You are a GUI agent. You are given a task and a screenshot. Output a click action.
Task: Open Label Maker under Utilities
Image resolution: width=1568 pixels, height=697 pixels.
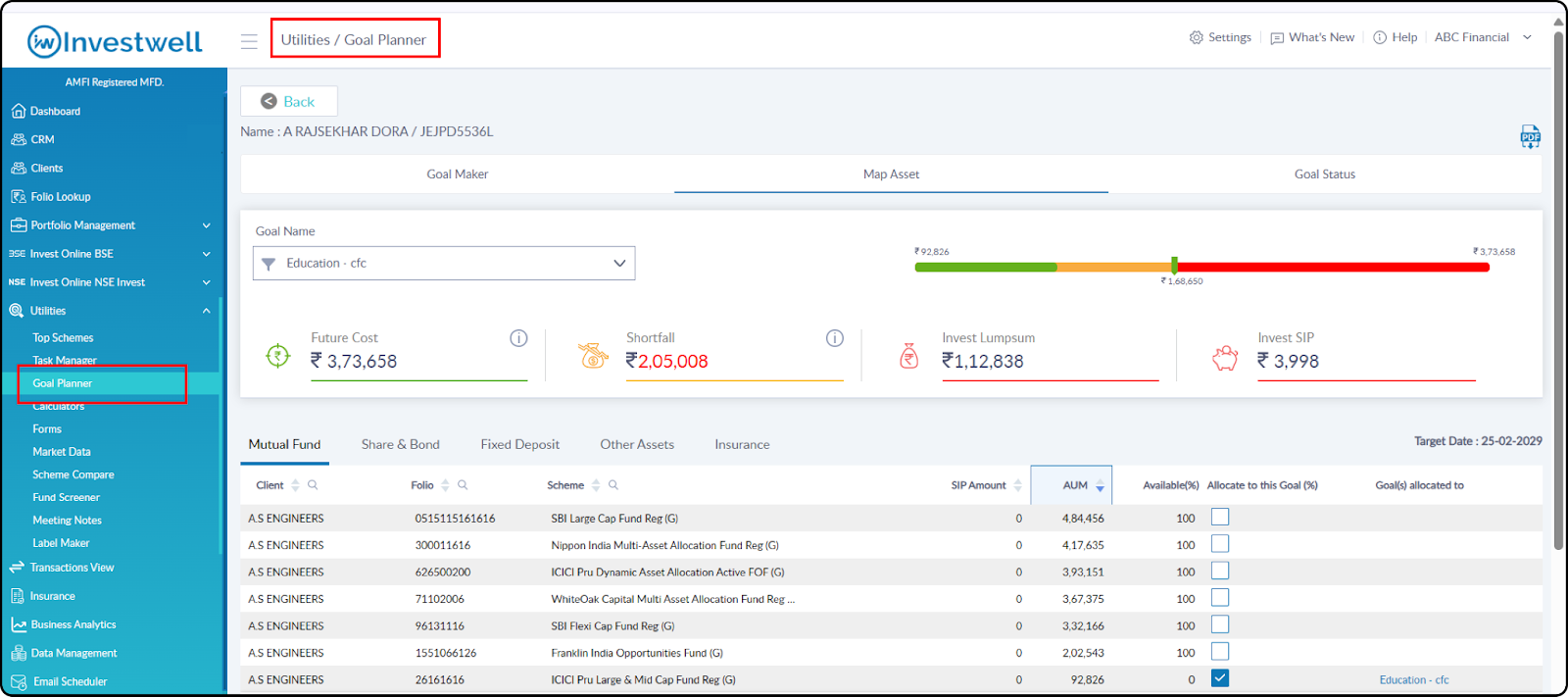(x=61, y=543)
